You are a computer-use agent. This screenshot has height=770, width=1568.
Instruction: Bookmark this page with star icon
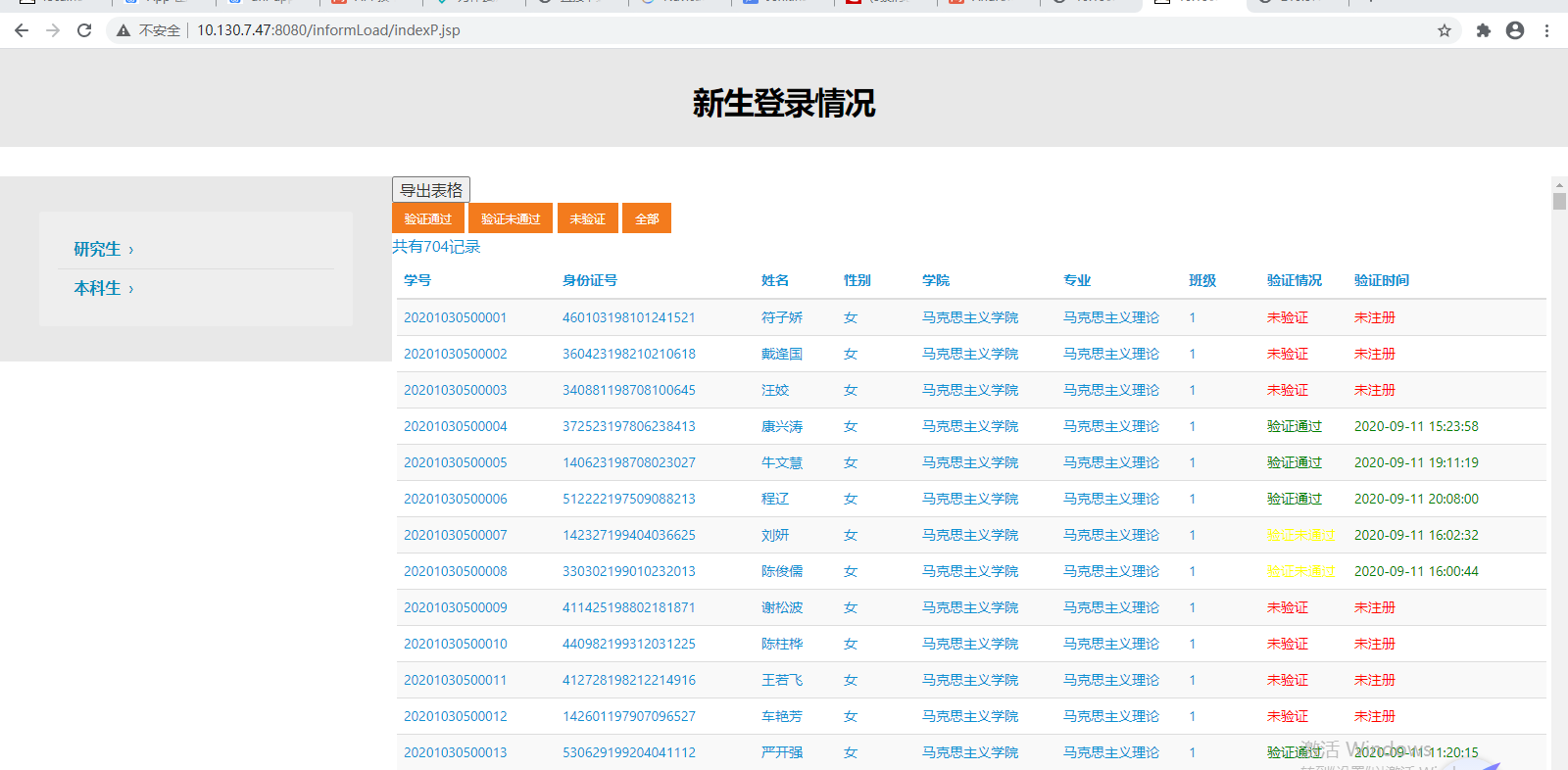pyautogui.click(x=1445, y=30)
